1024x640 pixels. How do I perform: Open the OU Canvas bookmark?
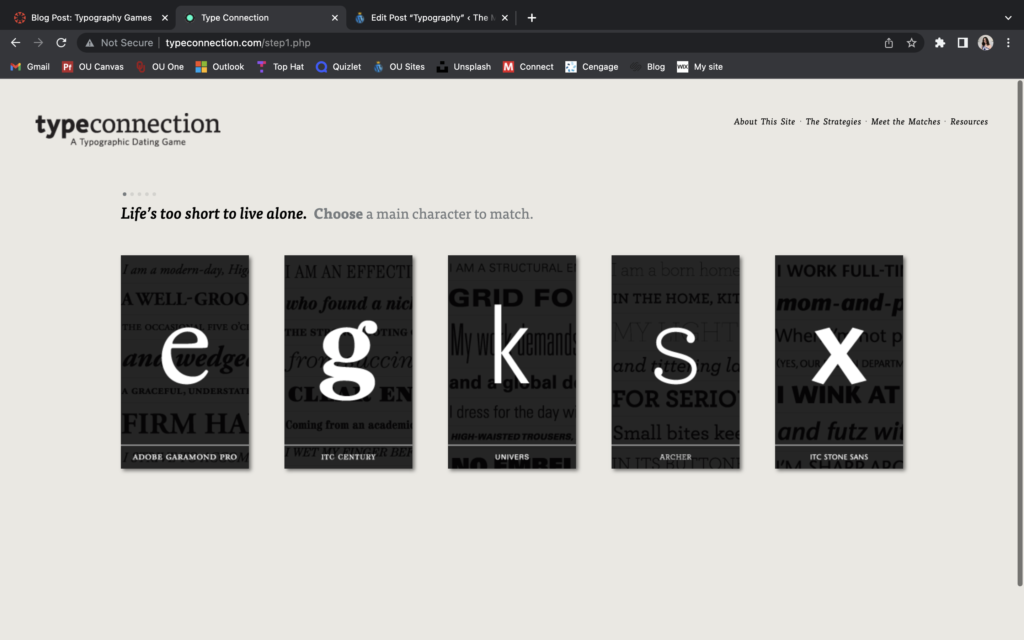coord(93,67)
